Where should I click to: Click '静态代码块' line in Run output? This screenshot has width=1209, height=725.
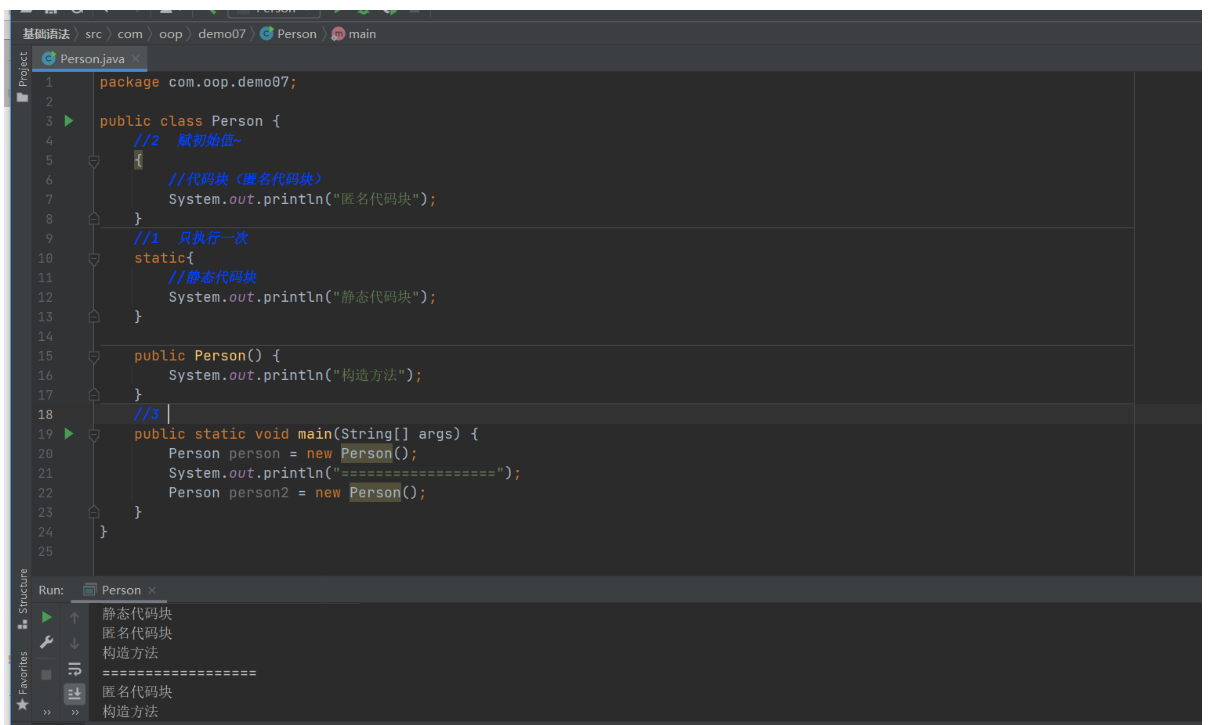137,614
